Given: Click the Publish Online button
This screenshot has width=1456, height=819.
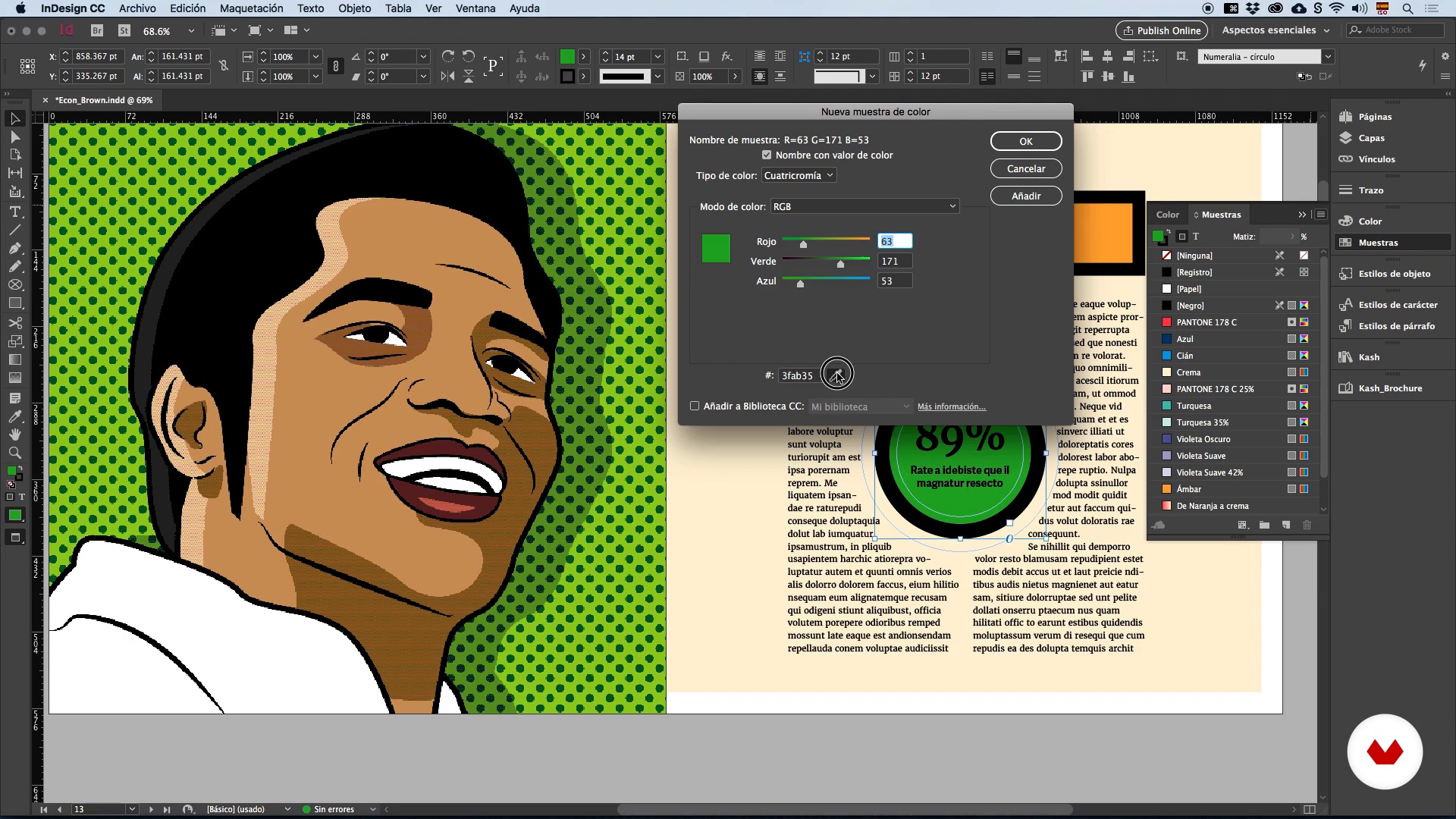Looking at the screenshot, I should (x=1162, y=30).
